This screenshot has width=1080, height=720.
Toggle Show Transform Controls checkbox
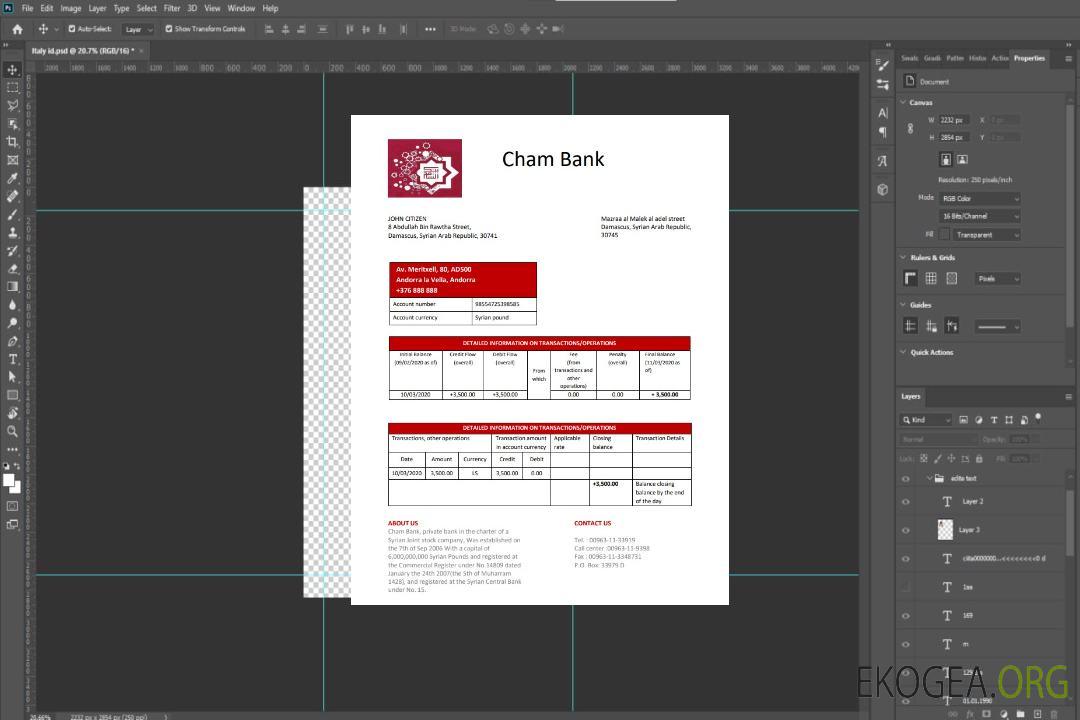(169, 29)
